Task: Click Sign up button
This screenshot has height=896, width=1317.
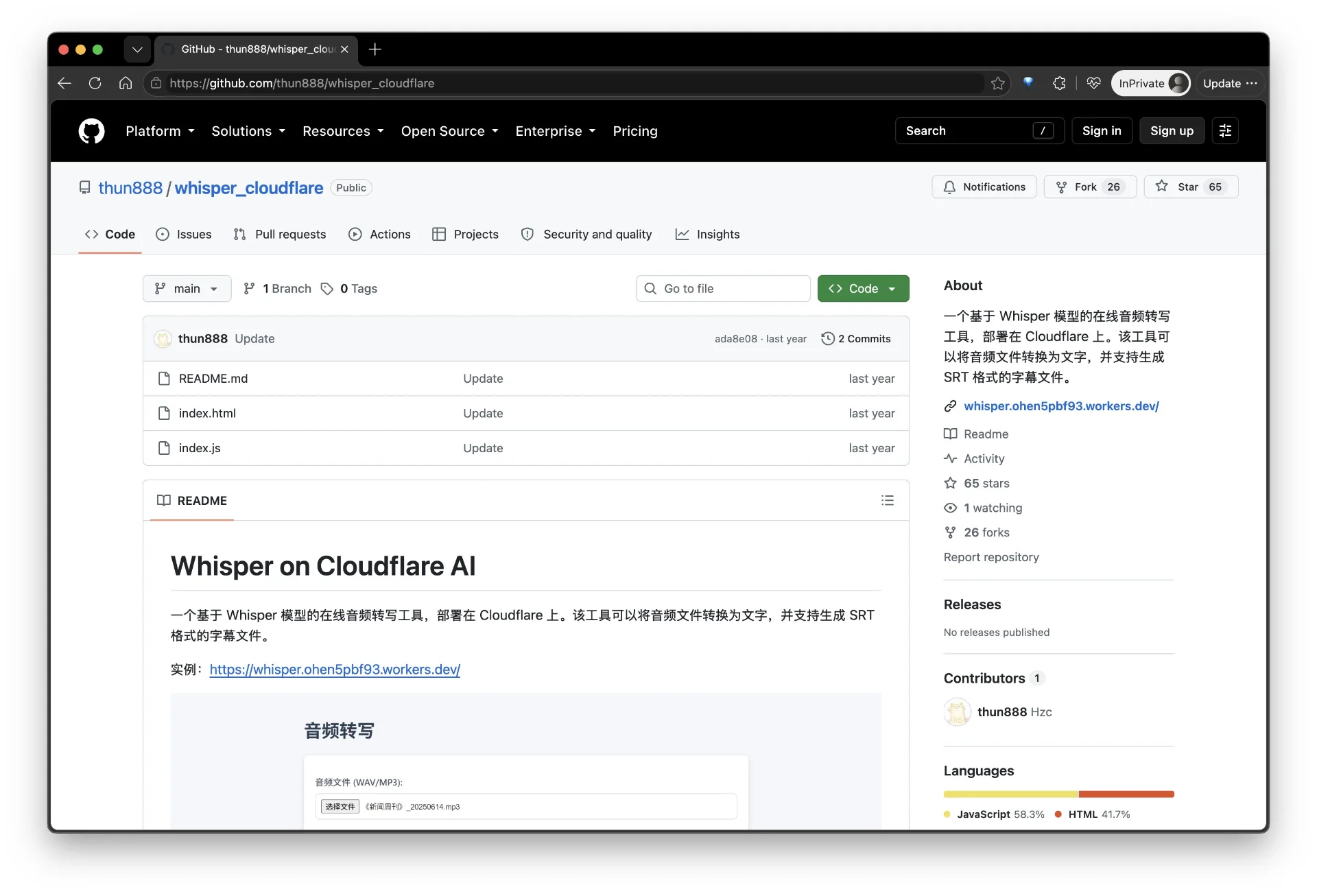Action: [x=1172, y=131]
